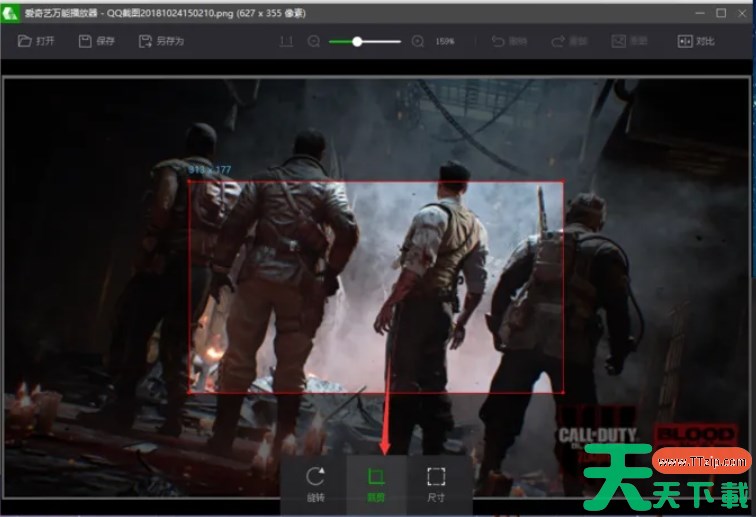Click the 159% zoom percentage label
Screen dimensions: 756x517
444,42
